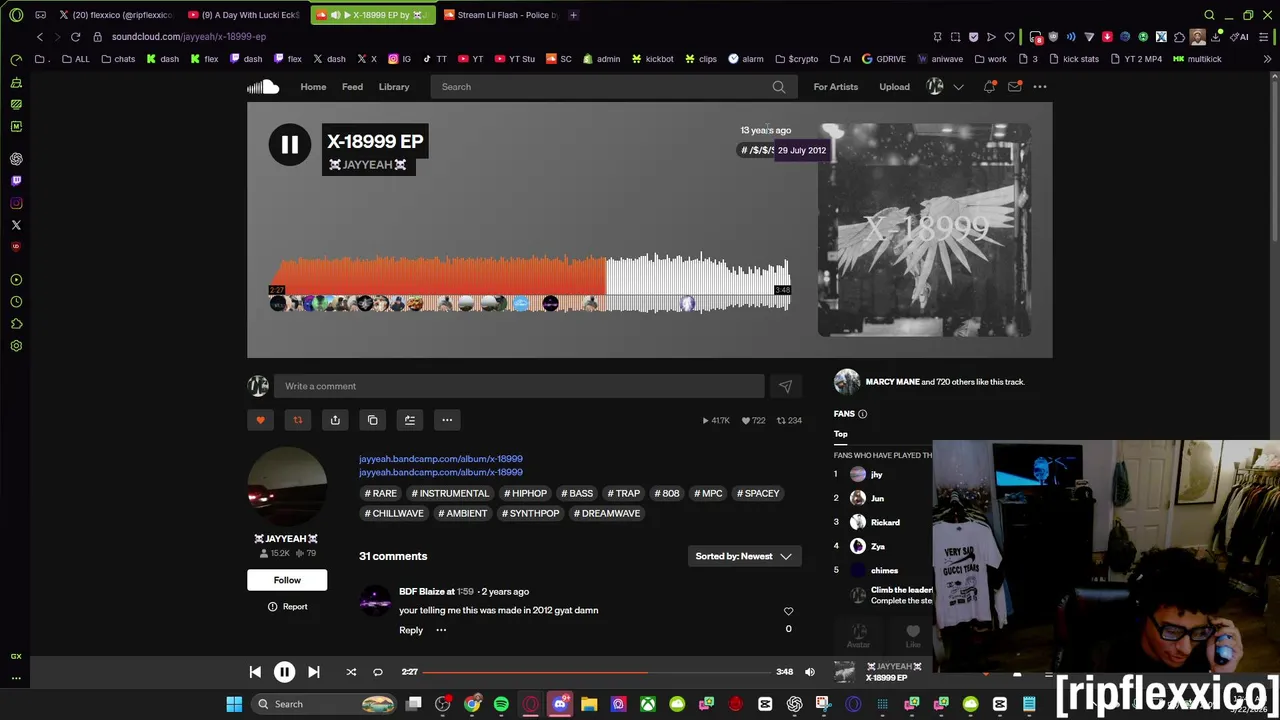Open Chrome from the taskbar
1280x720 pixels.
click(472, 704)
